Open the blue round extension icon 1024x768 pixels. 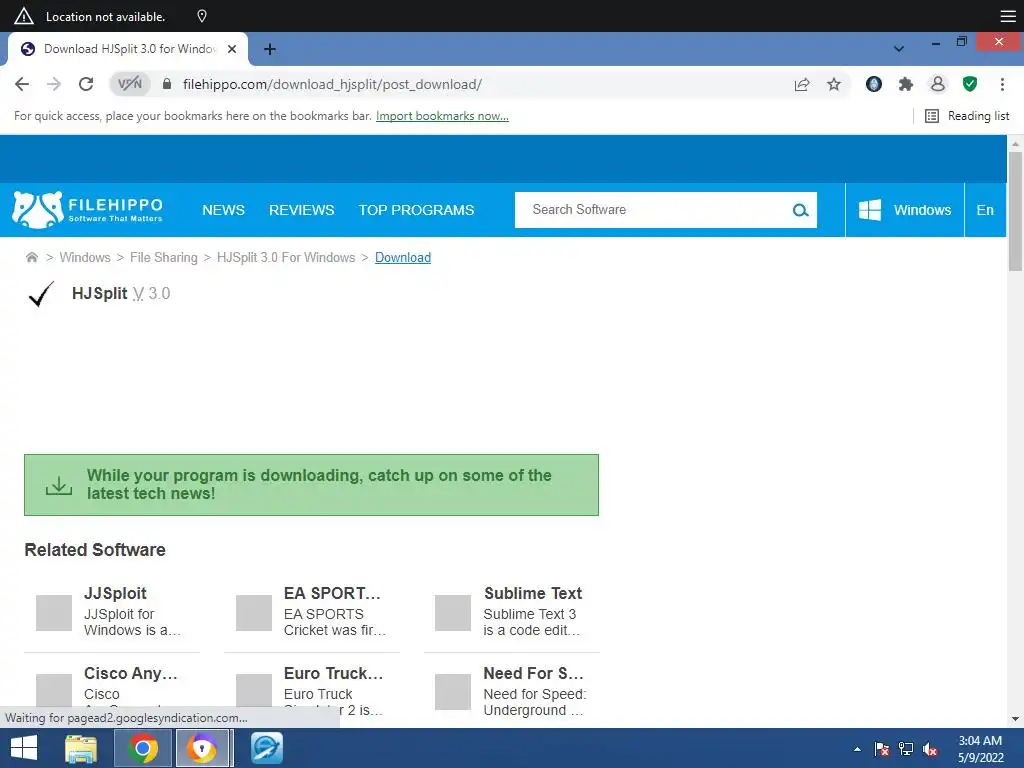point(874,84)
